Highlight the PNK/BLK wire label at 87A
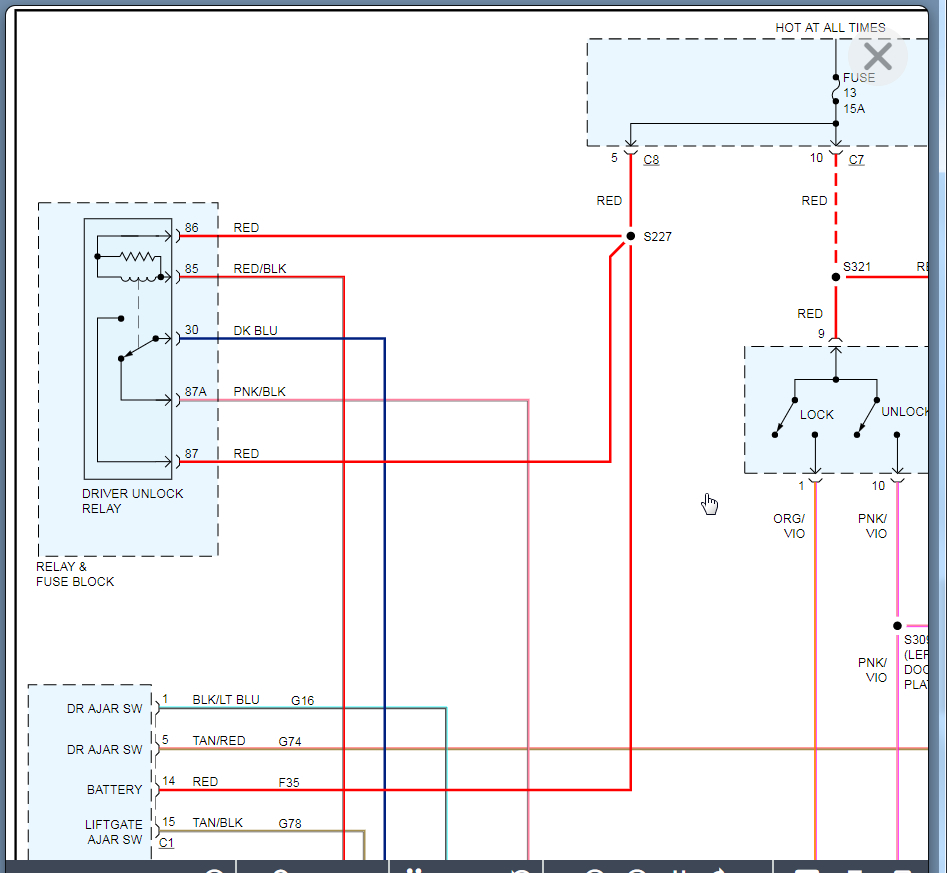 coord(259,392)
